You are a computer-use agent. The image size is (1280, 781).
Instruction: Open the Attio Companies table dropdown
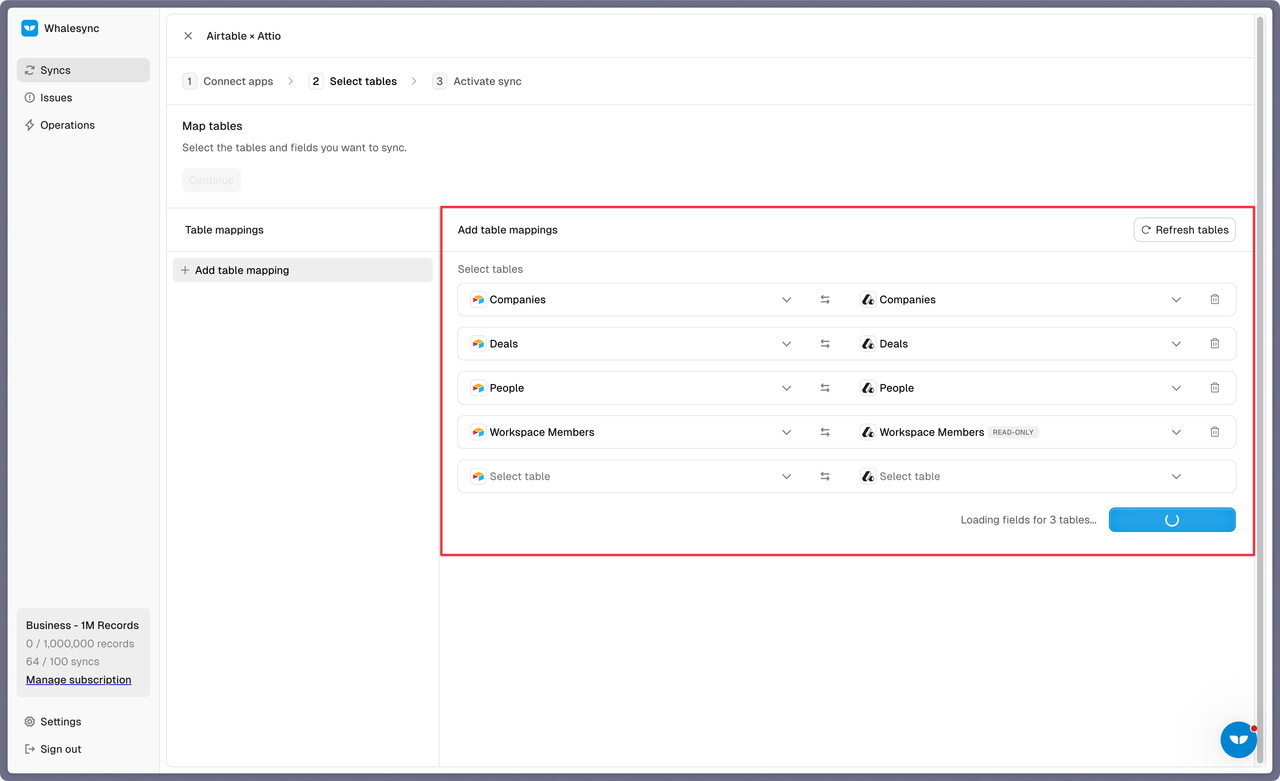[1021, 300]
